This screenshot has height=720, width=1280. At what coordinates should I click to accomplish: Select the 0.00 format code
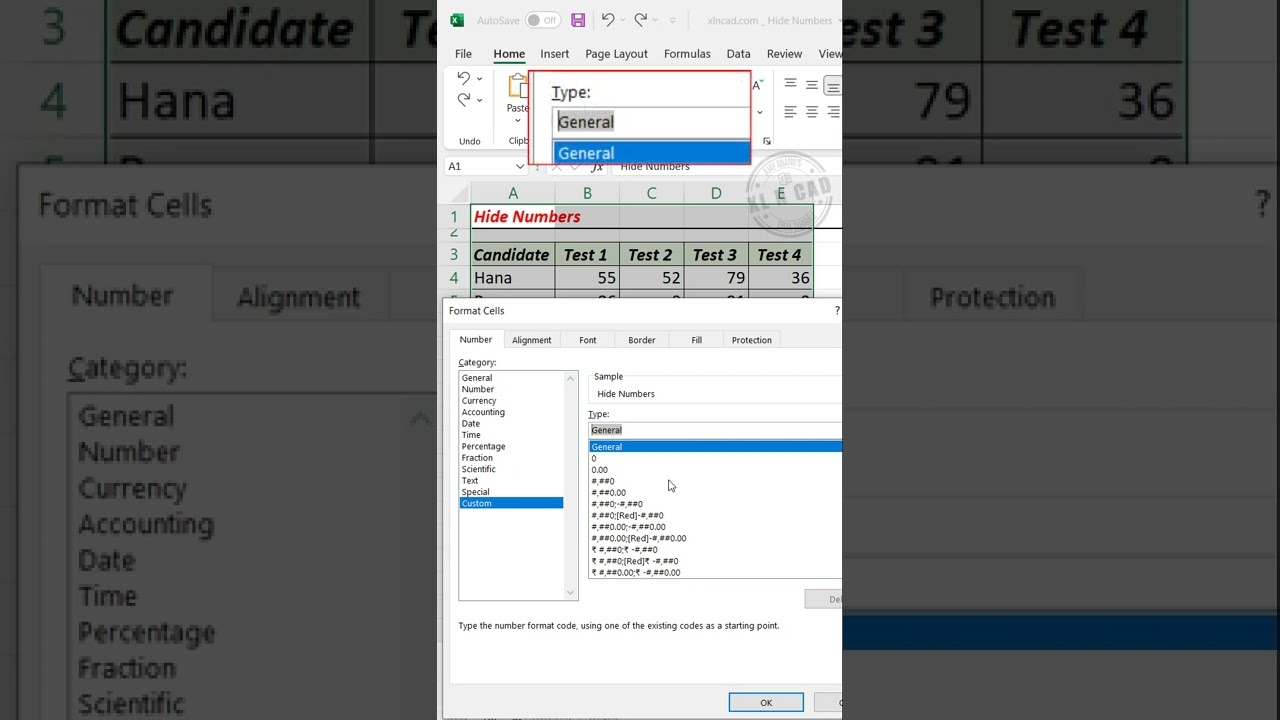tap(715, 470)
